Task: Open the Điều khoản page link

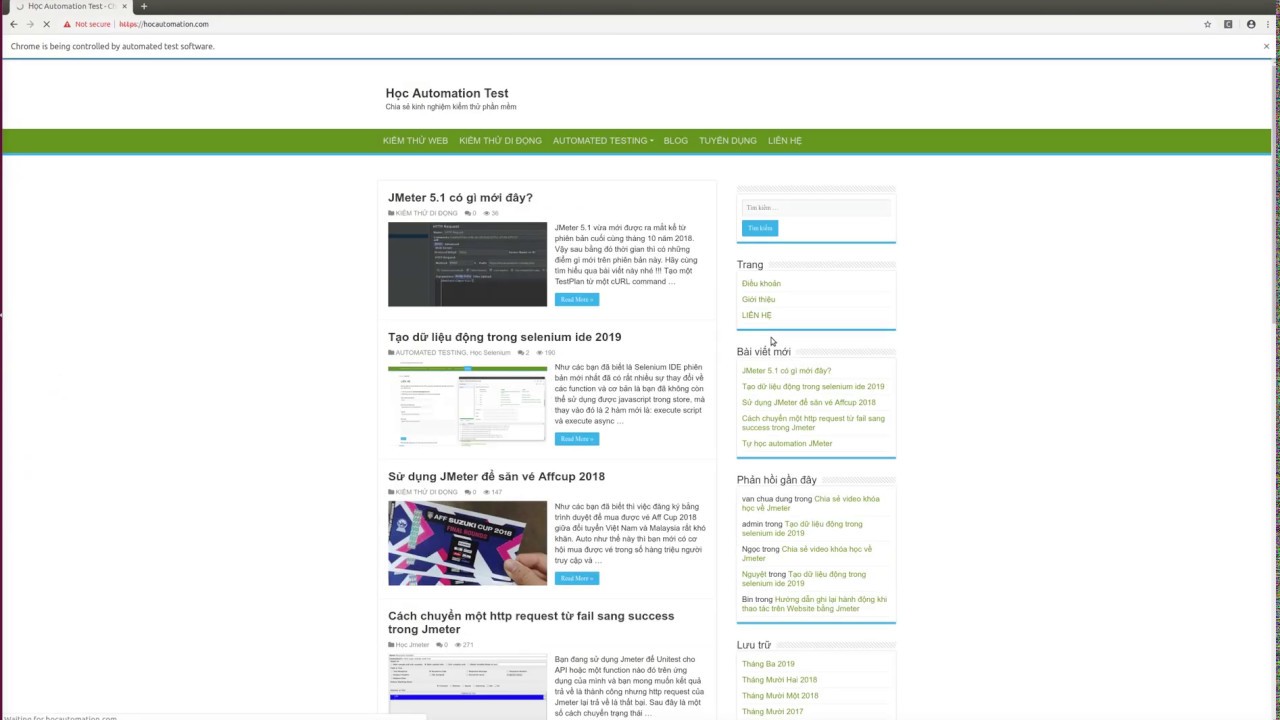Action: [x=761, y=284]
